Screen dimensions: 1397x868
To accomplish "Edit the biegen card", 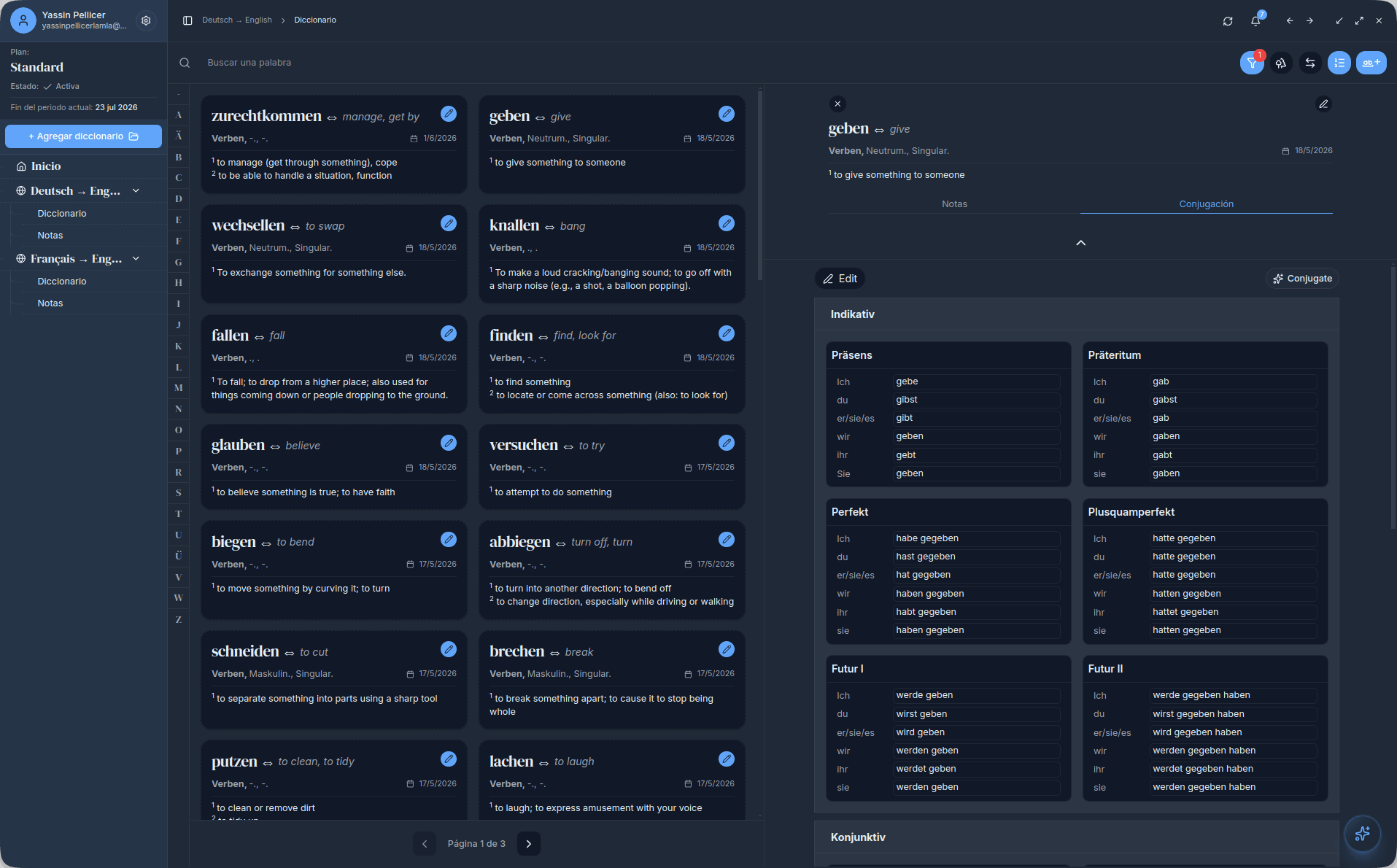I will (449, 539).
